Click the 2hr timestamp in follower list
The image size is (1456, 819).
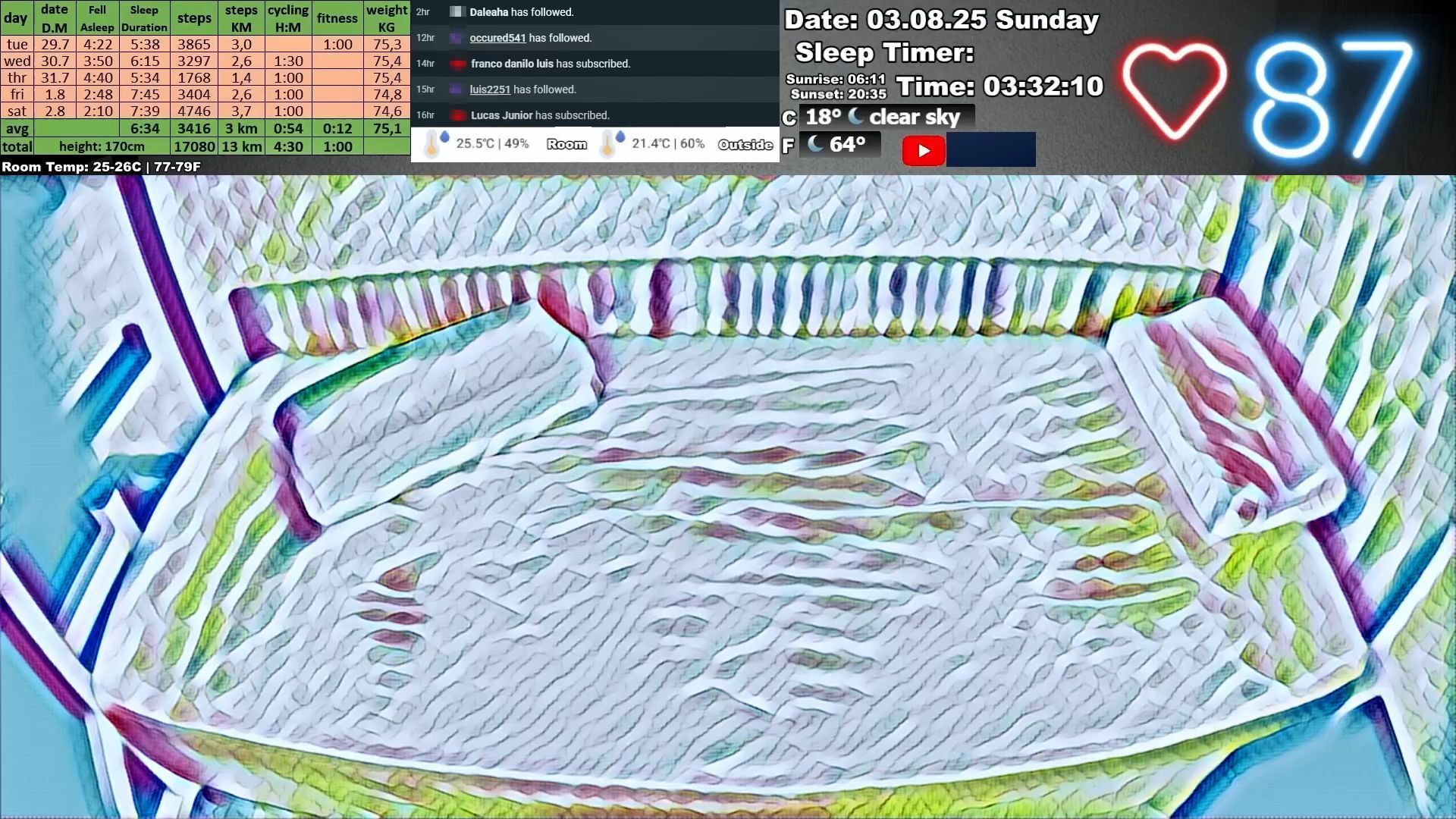[423, 12]
